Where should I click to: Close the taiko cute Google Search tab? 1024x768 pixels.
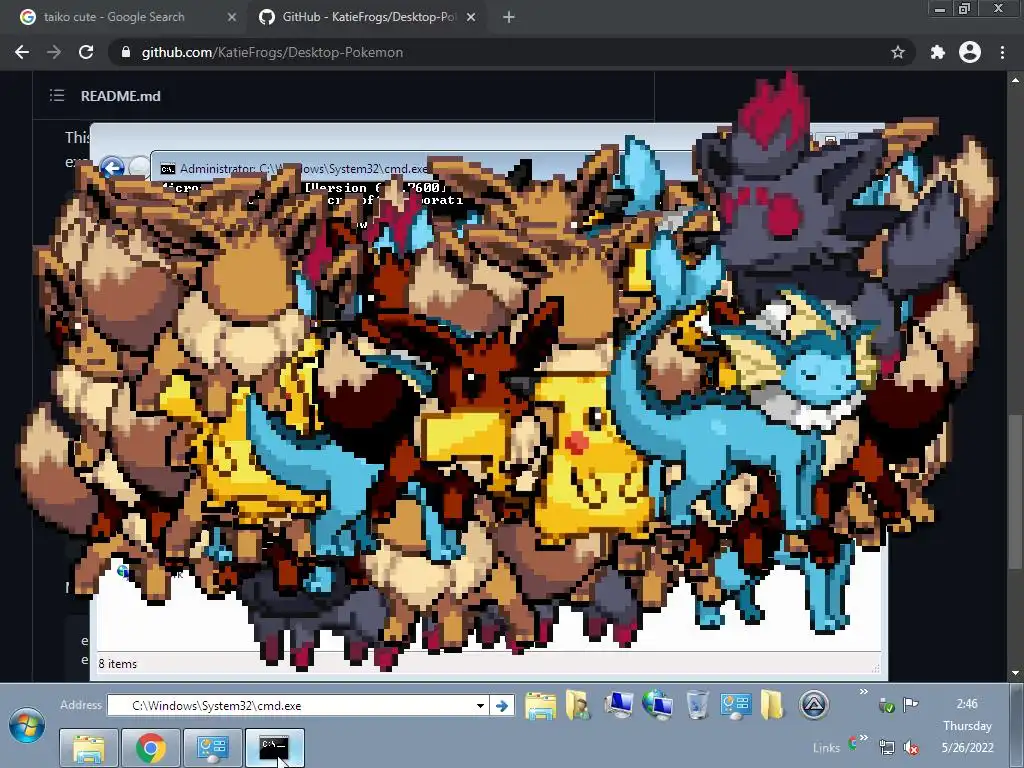tap(232, 18)
